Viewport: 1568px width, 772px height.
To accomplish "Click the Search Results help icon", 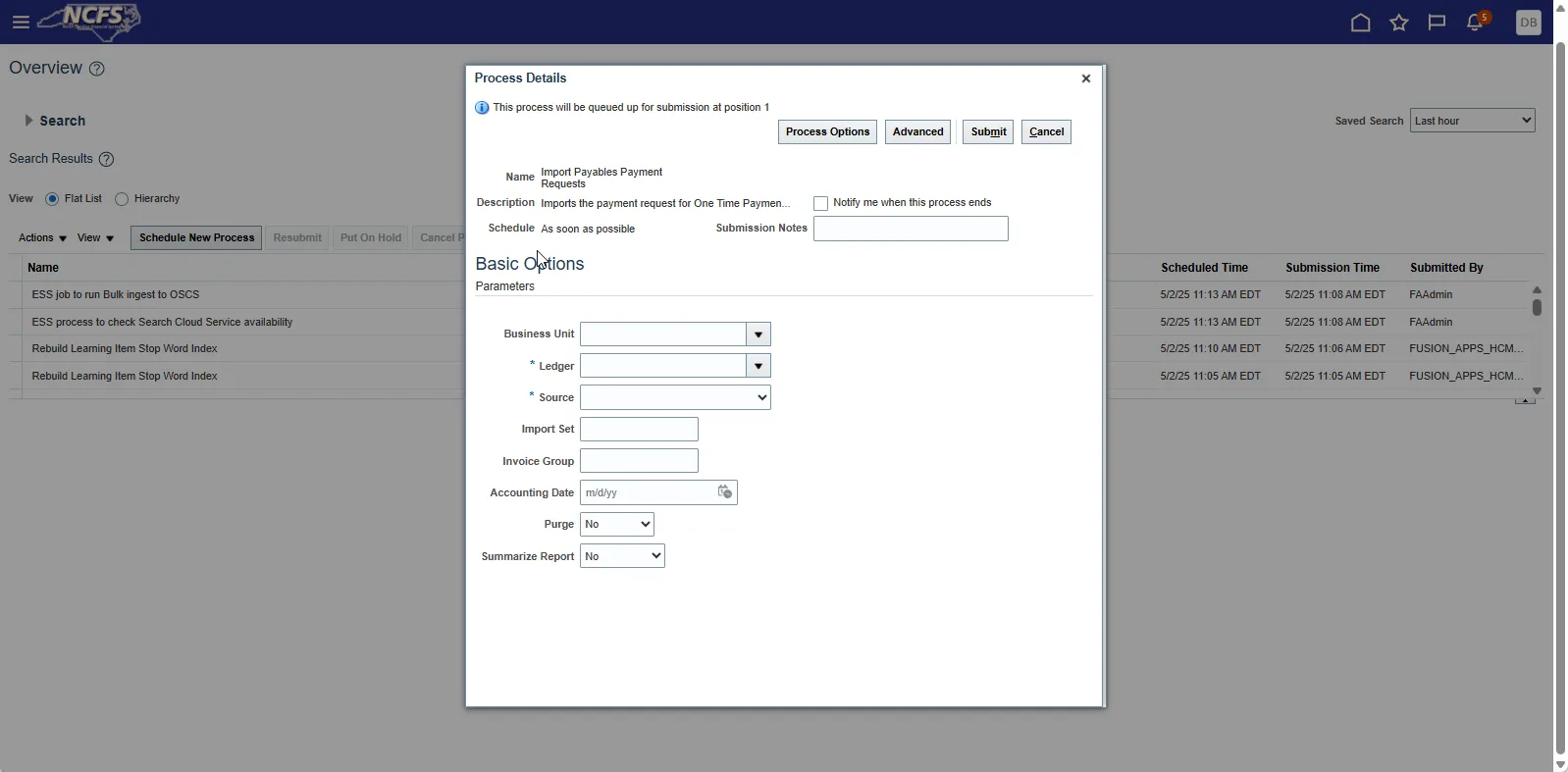I will 107,159.
